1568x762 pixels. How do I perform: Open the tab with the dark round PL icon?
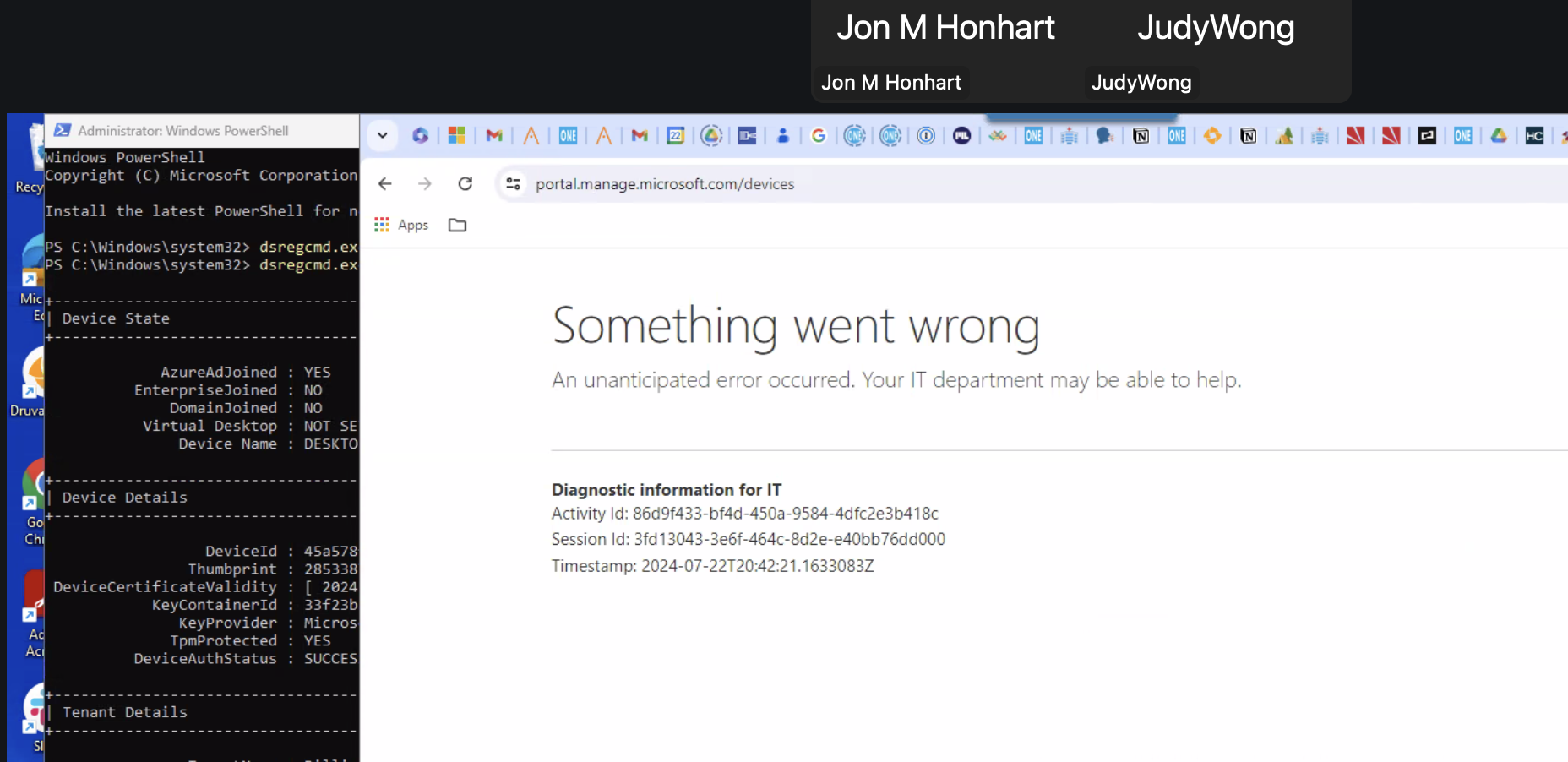[961, 135]
